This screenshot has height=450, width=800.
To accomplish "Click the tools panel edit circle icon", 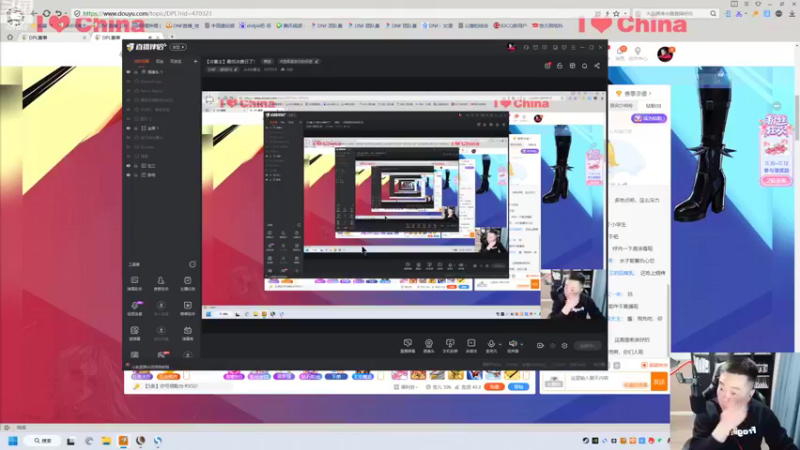I will [x=192, y=264].
